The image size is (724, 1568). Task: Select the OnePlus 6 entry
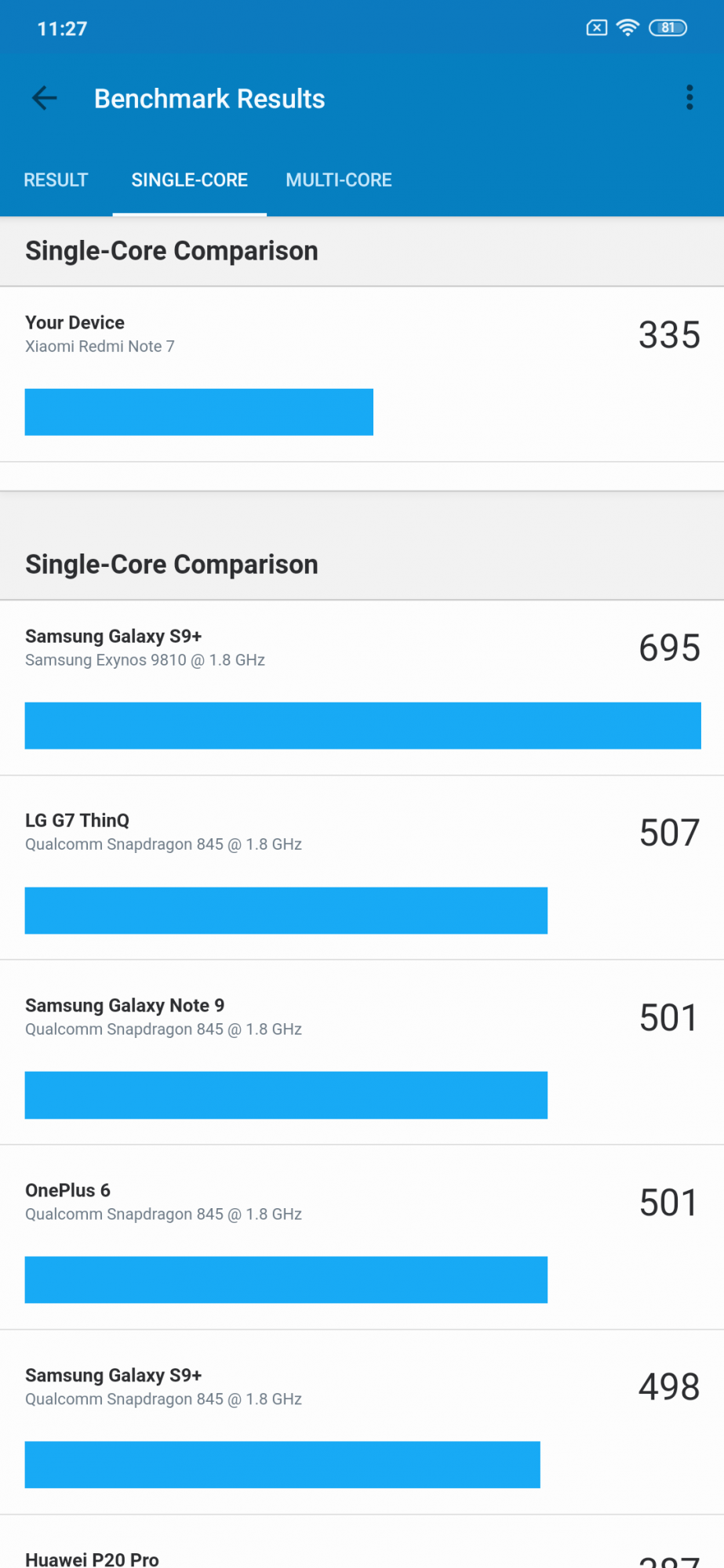[163, 1202]
